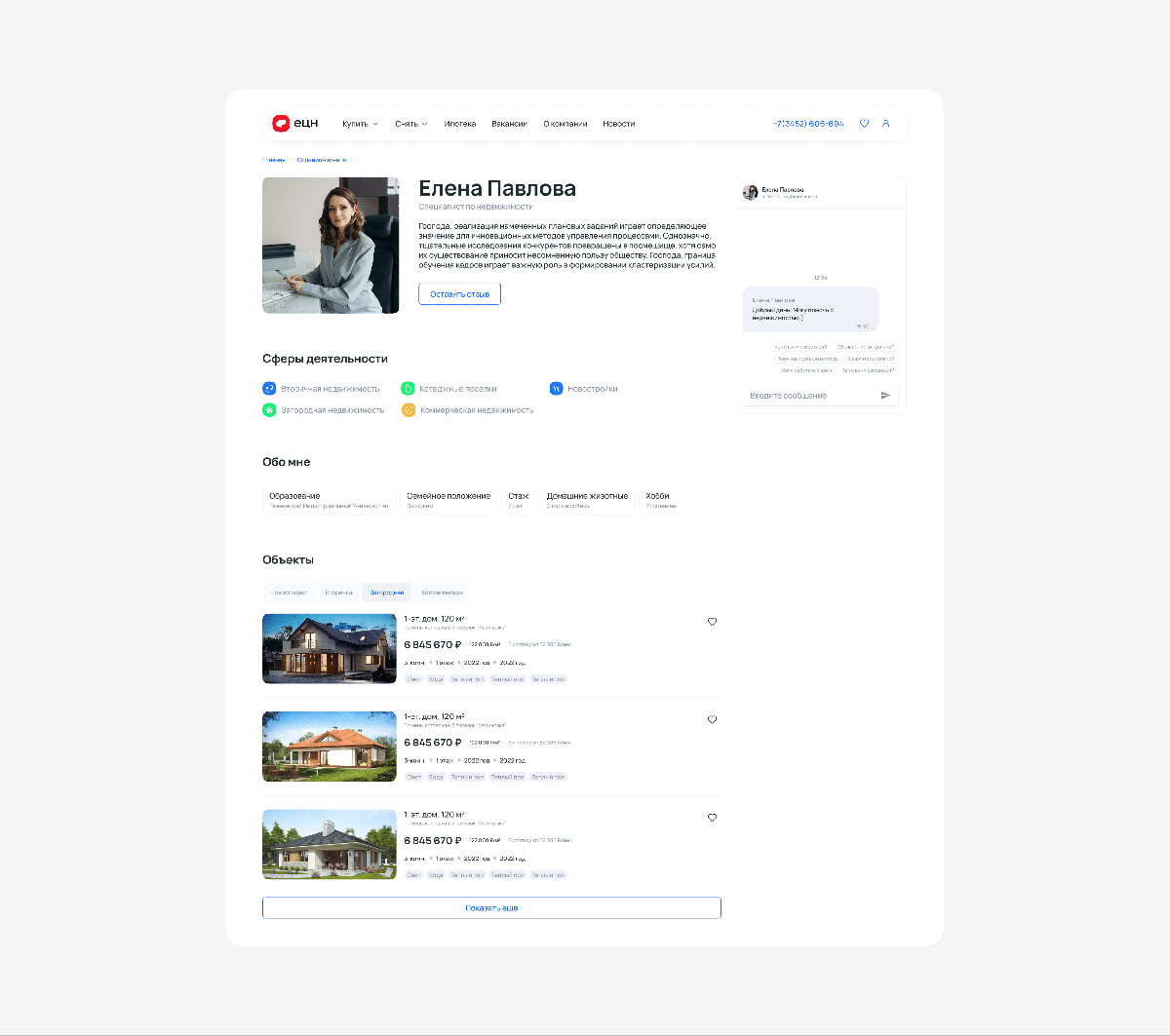Send chat message with paper plane icon

tap(885, 396)
